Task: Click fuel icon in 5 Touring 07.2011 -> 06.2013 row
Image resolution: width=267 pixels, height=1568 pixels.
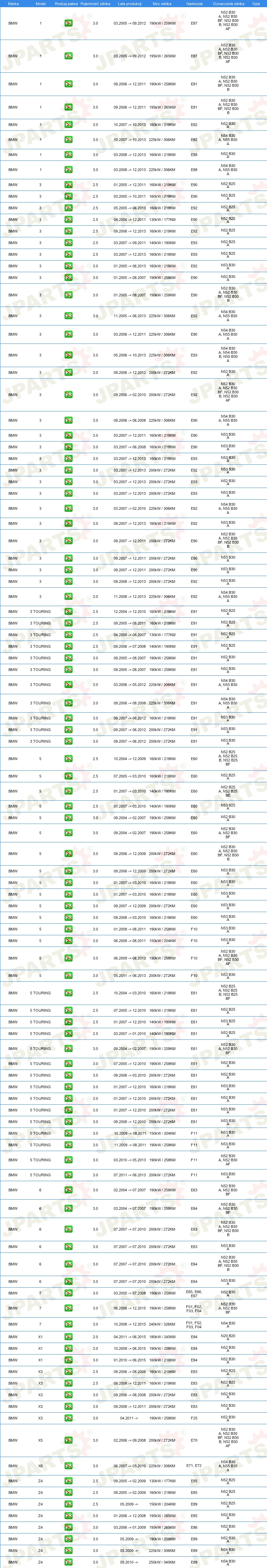Action: coord(68,1175)
